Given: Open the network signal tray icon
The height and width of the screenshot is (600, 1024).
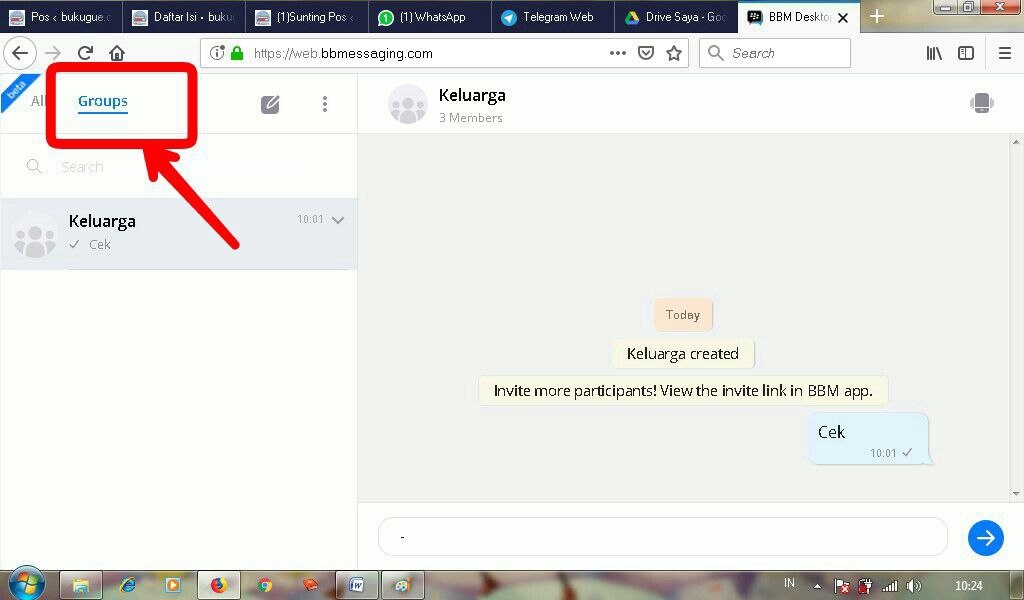Looking at the screenshot, I should pos(889,586).
